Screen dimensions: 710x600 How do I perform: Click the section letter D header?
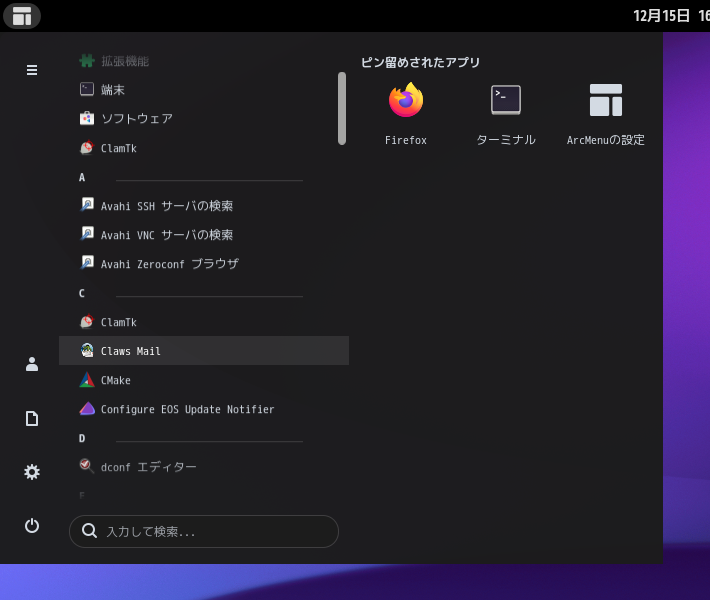[x=82, y=438]
